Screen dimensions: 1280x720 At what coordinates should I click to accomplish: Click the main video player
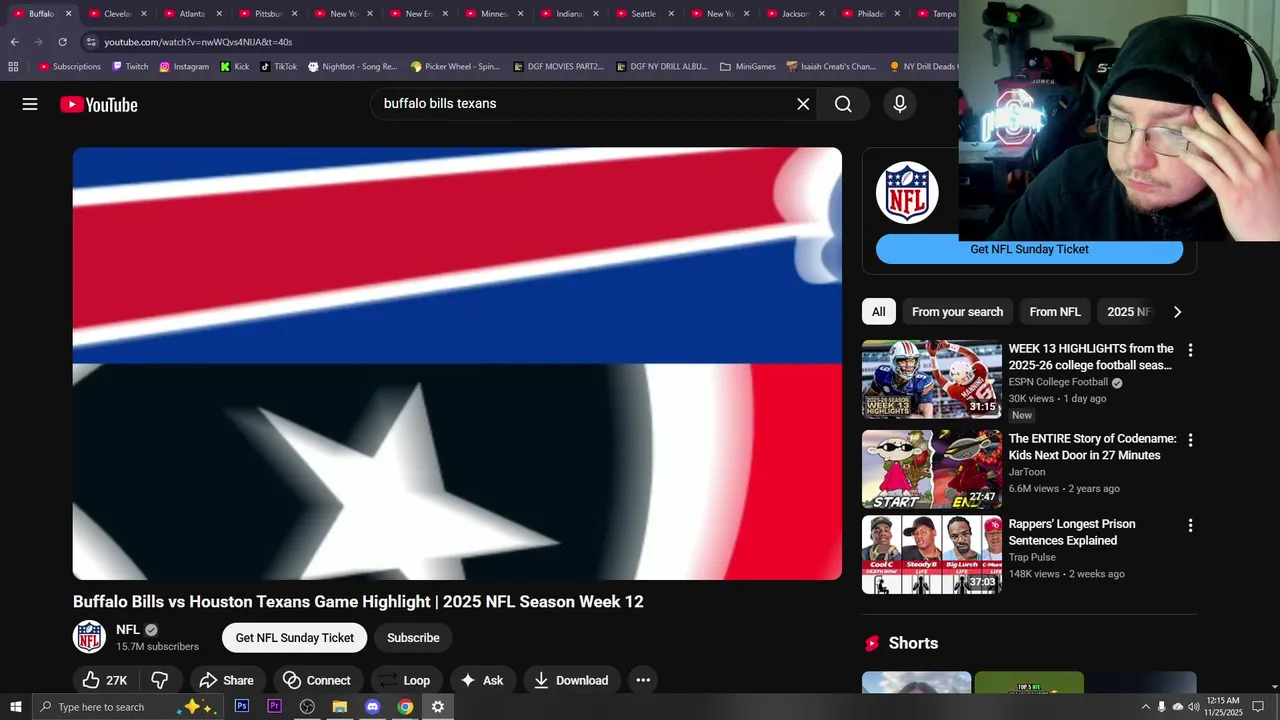point(457,363)
